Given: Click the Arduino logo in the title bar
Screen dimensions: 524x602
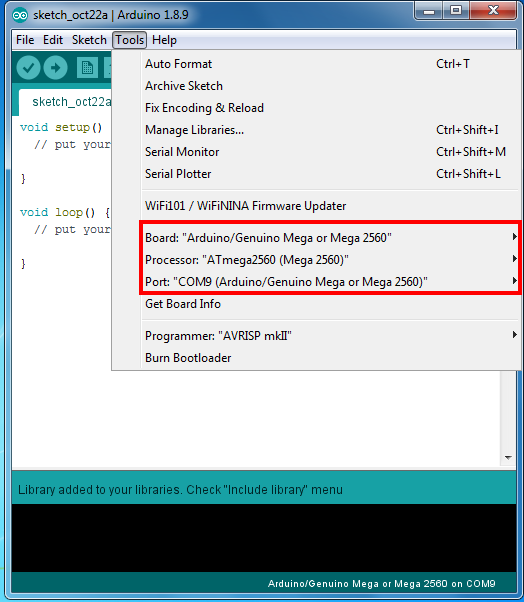Looking at the screenshot, I should (x=20, y=15).
